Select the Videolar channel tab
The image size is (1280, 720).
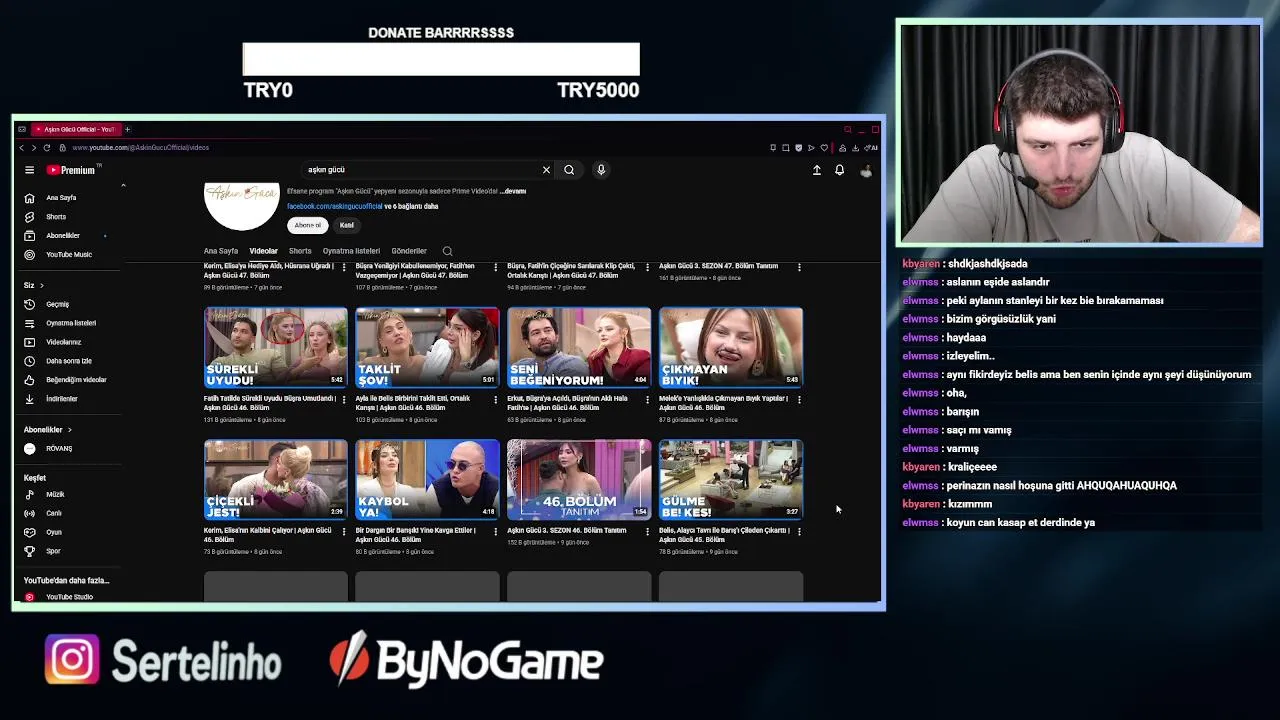(264, 251)
